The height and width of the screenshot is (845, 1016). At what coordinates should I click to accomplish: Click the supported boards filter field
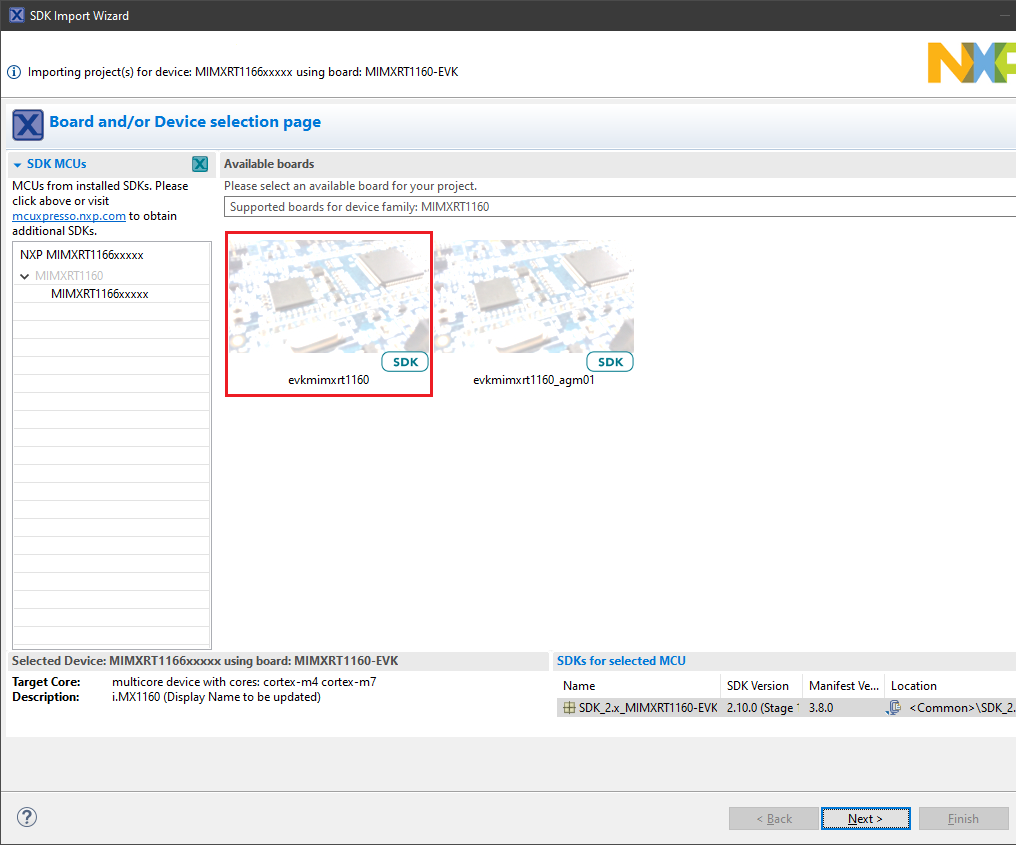(618, 207)
